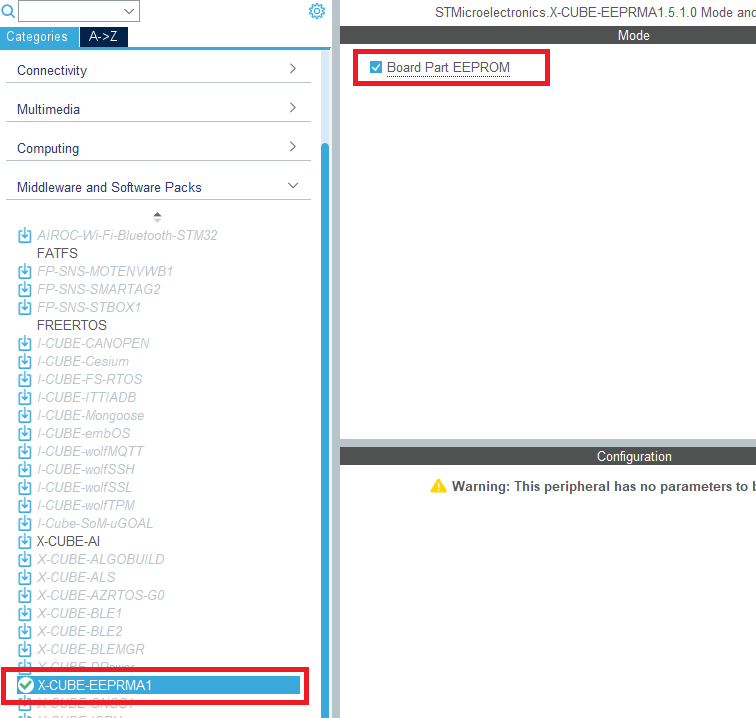
Task: Click download icon for X-CUBE-AZRTOS-G0
Action: click(x=25, y=596)
